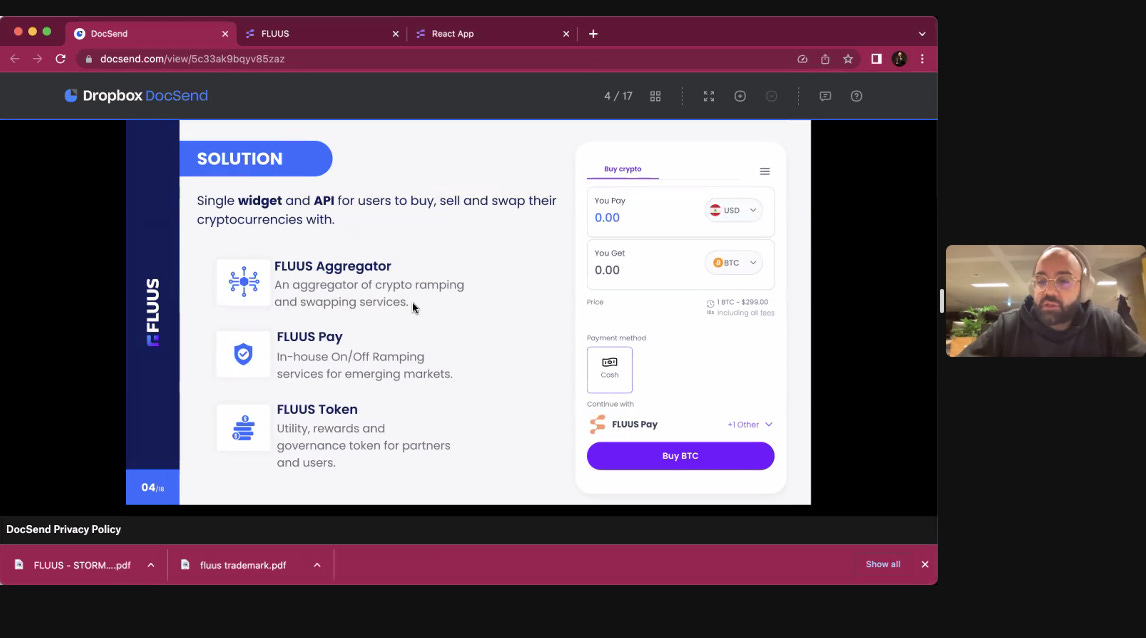Select Cash payment method

[x=610, y=370]
